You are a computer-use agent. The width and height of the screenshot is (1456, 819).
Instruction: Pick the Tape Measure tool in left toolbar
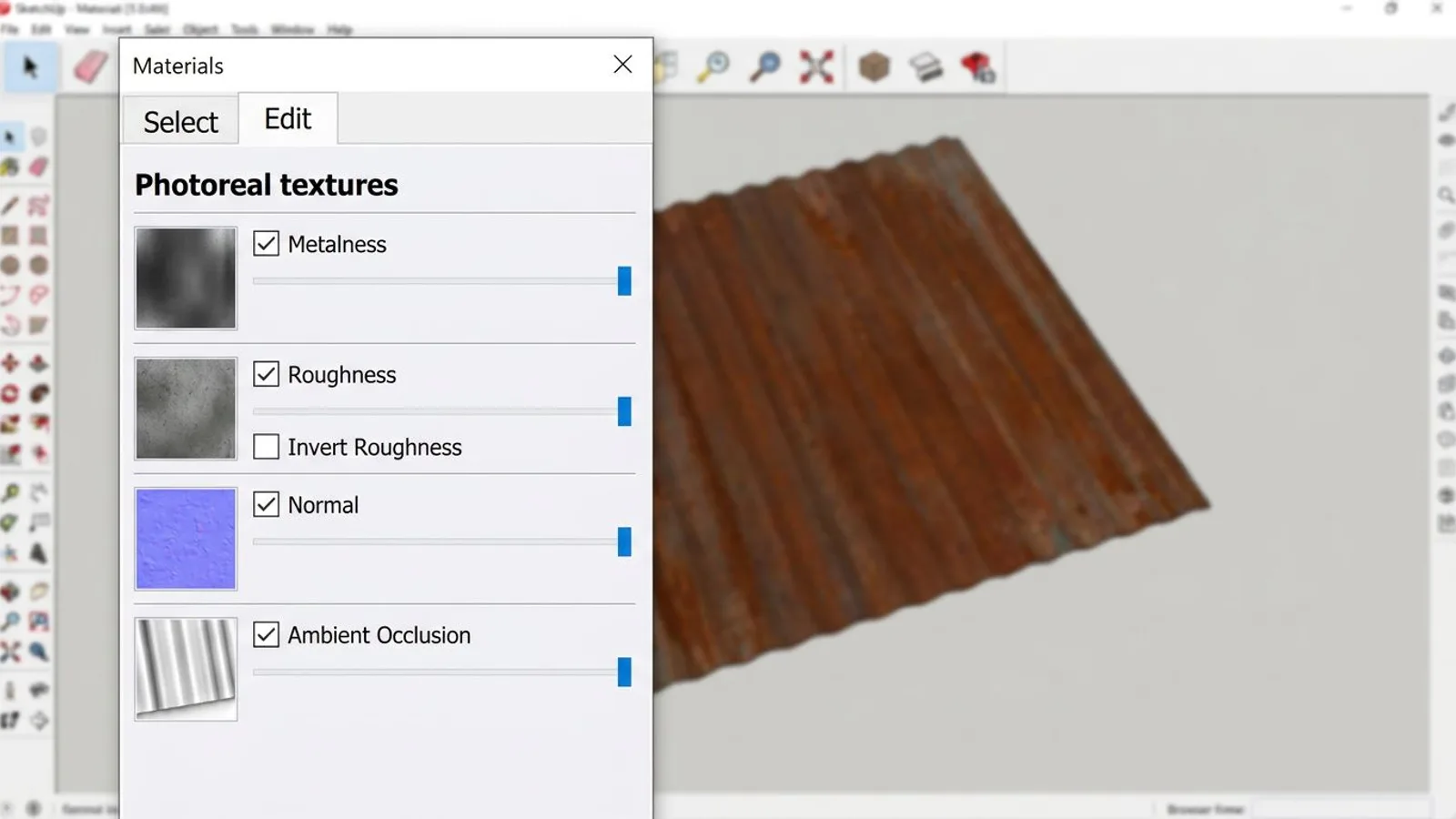point(10,493)
